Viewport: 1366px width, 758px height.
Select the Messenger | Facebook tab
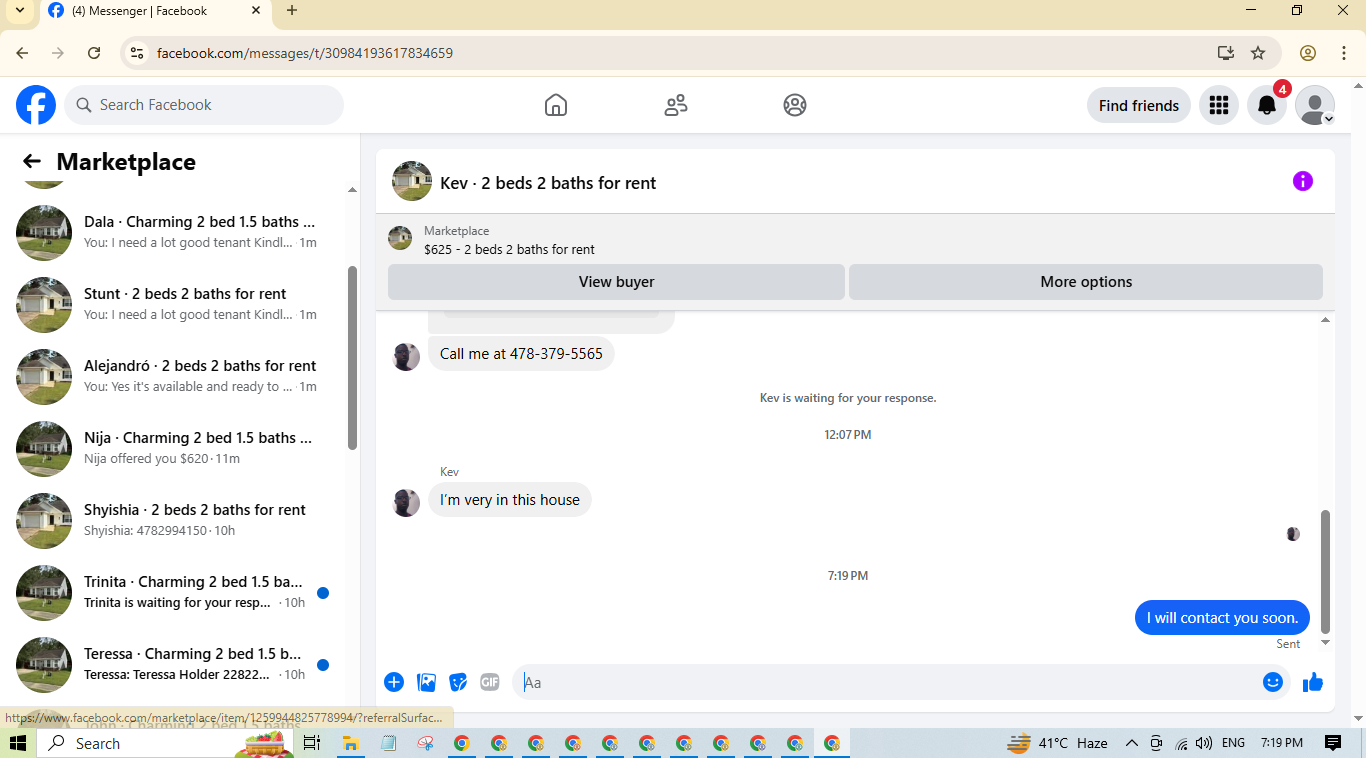(156, 11)
